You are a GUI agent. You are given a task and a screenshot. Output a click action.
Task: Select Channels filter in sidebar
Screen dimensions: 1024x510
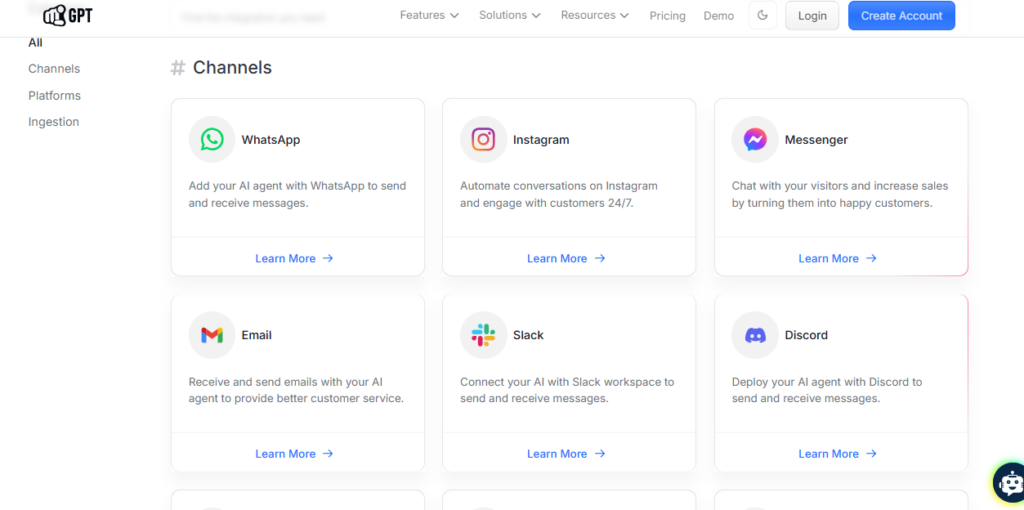pos(54,69)
